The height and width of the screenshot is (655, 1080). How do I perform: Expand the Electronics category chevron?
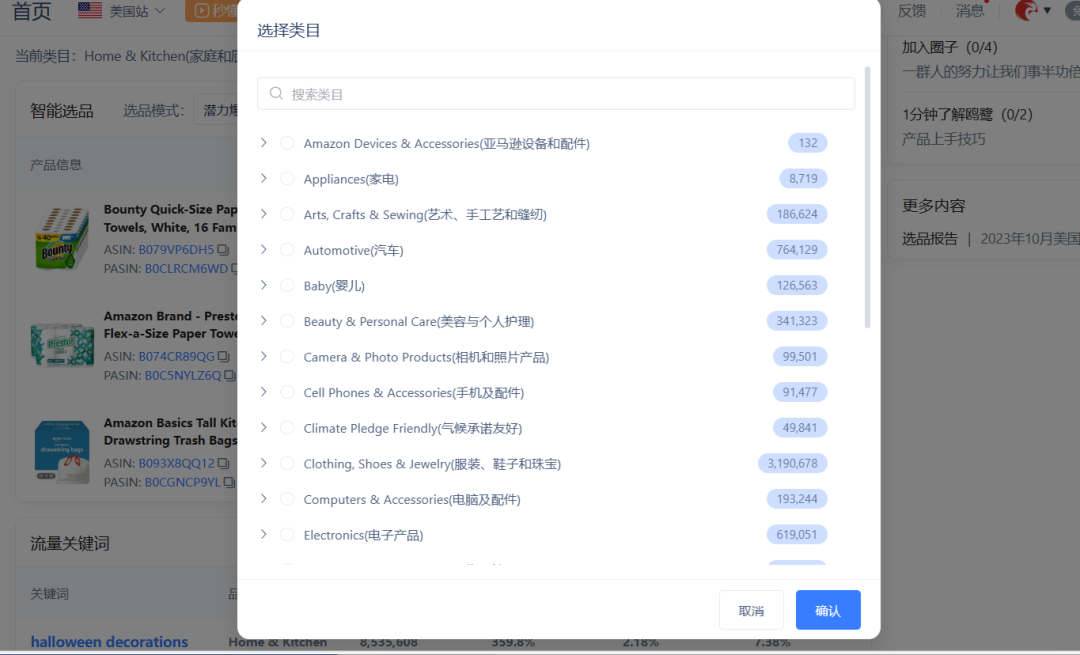coord(264,534)
